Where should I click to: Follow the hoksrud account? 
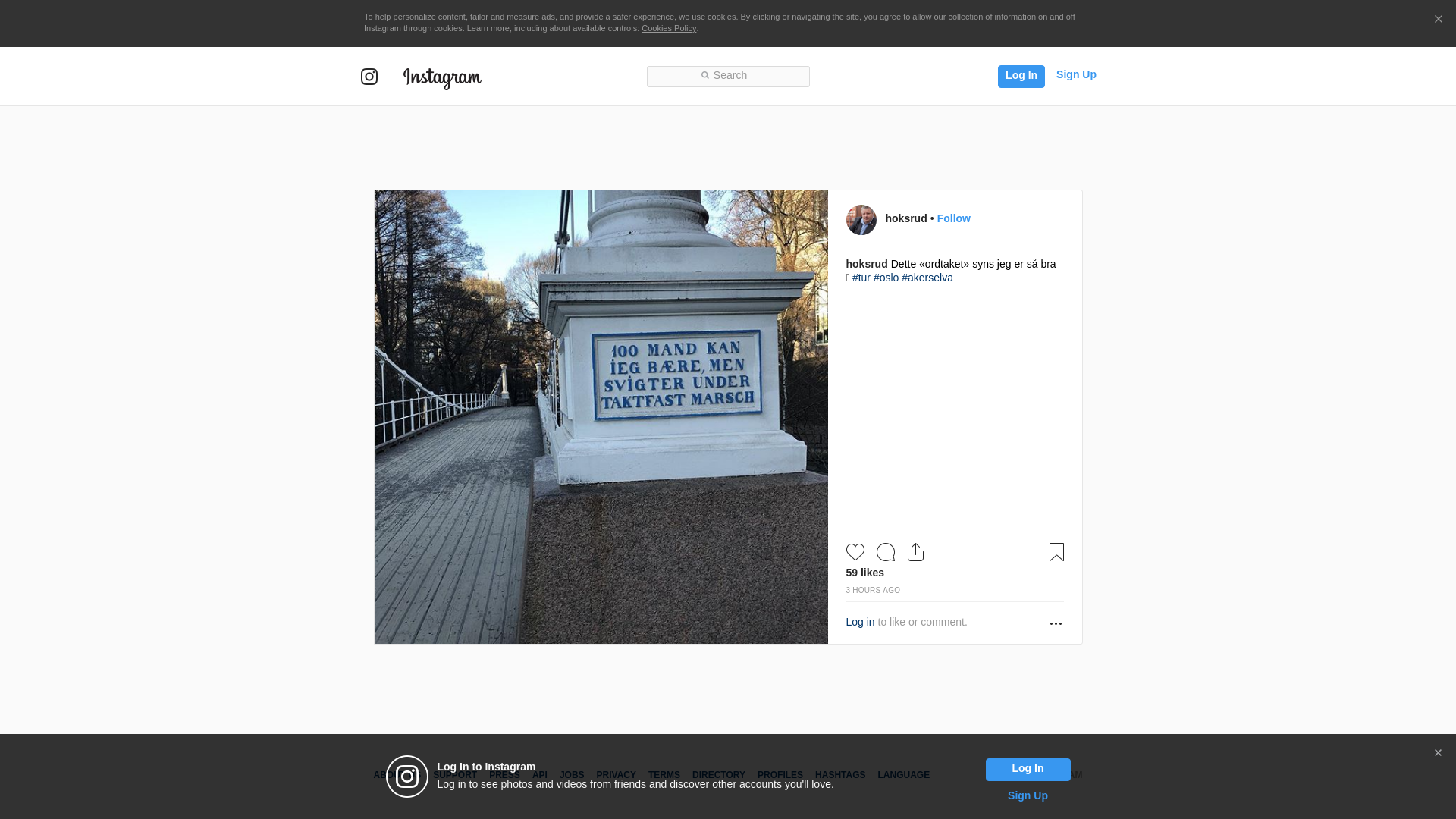tap(953, 218)
